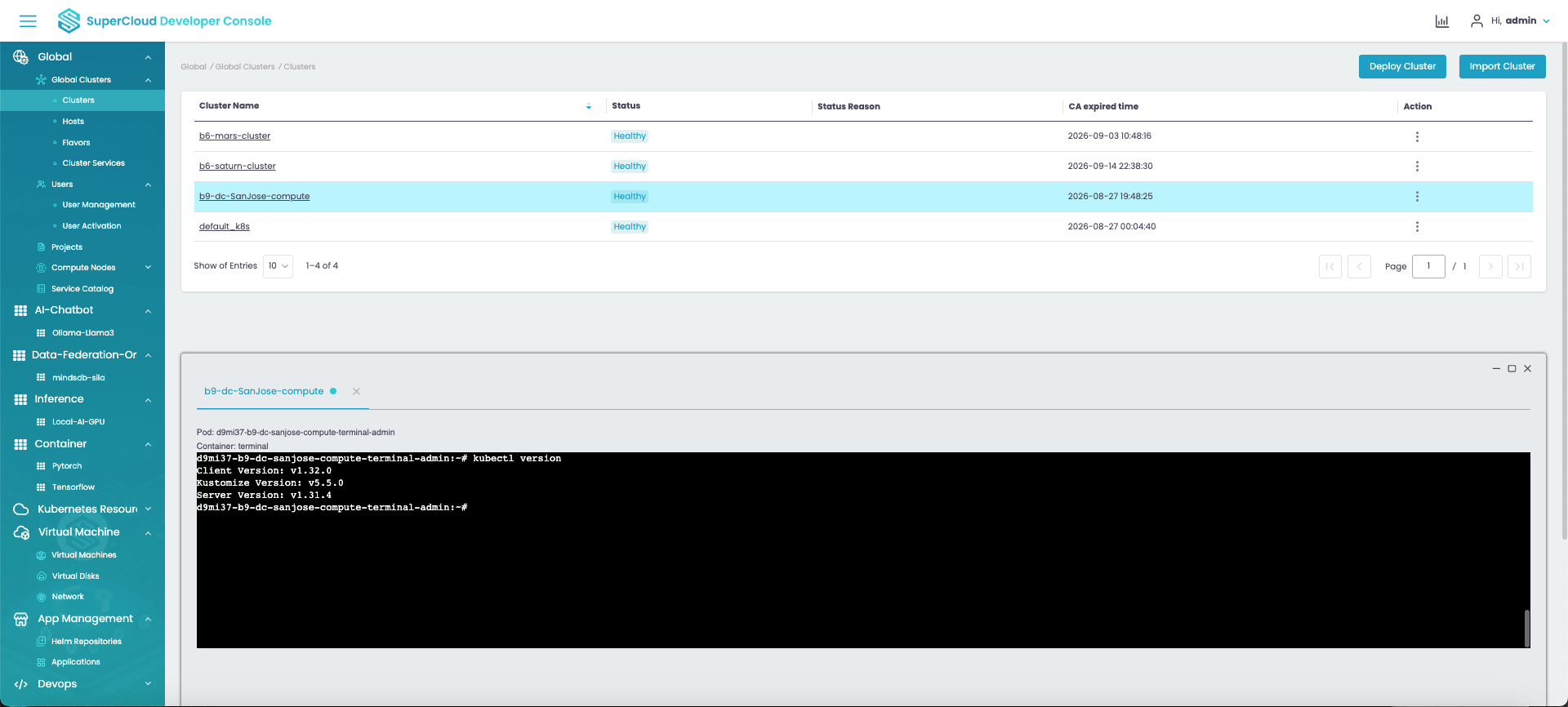Go to last page of clusters table

click(x=1518, y=267)
